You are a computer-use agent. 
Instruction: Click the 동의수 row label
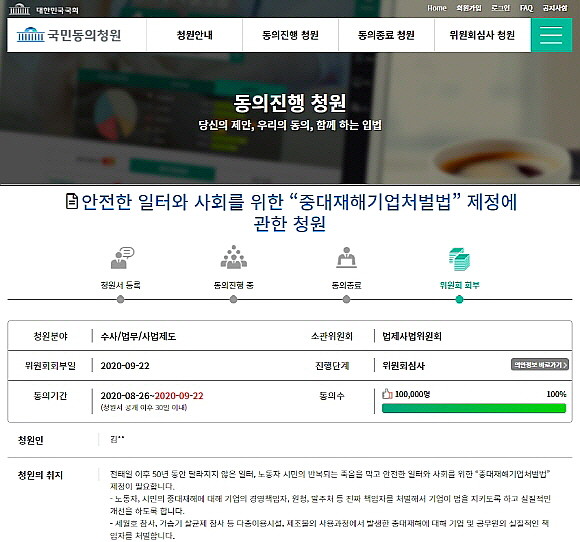point(332,396)
